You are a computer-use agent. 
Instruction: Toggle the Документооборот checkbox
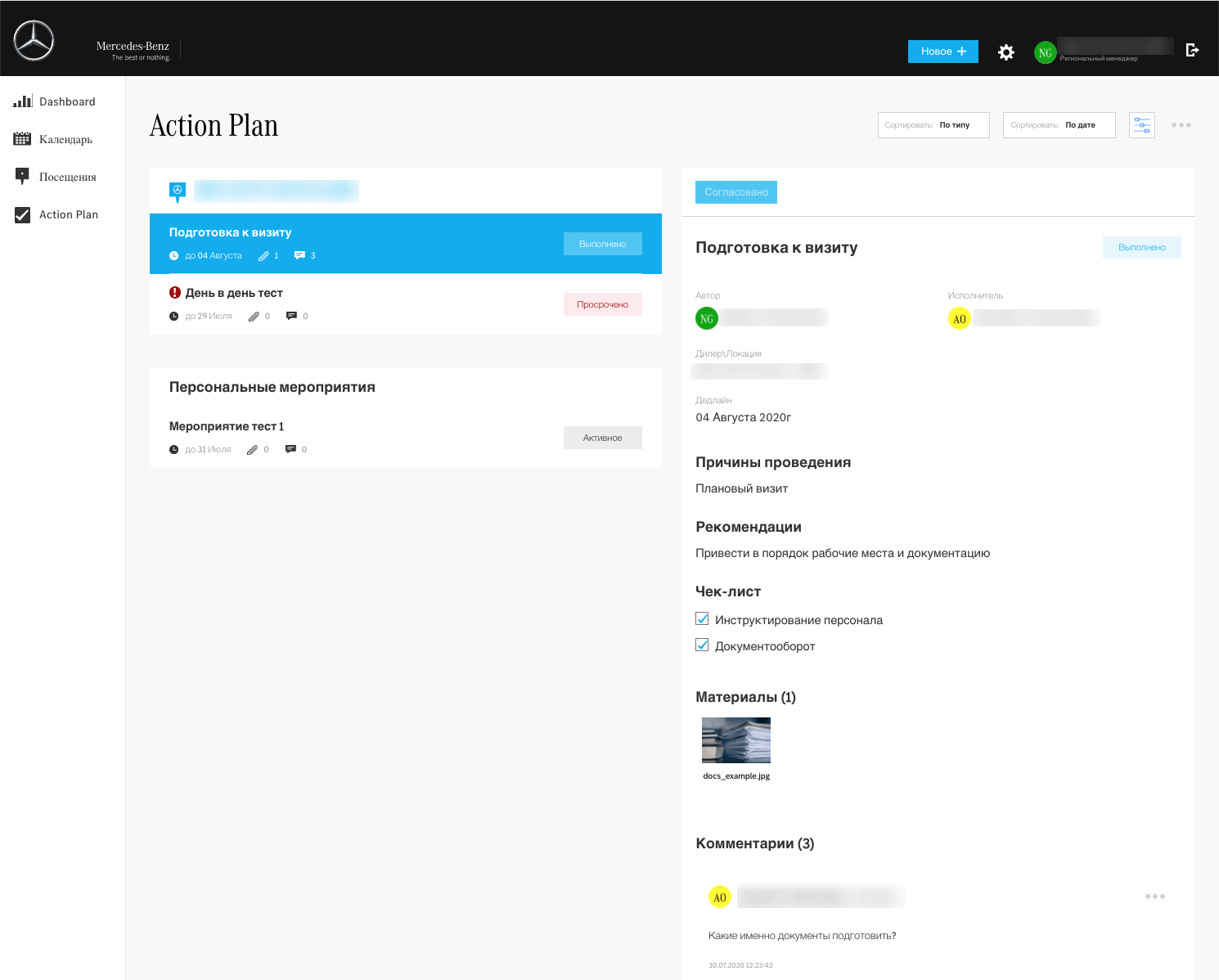702,645
